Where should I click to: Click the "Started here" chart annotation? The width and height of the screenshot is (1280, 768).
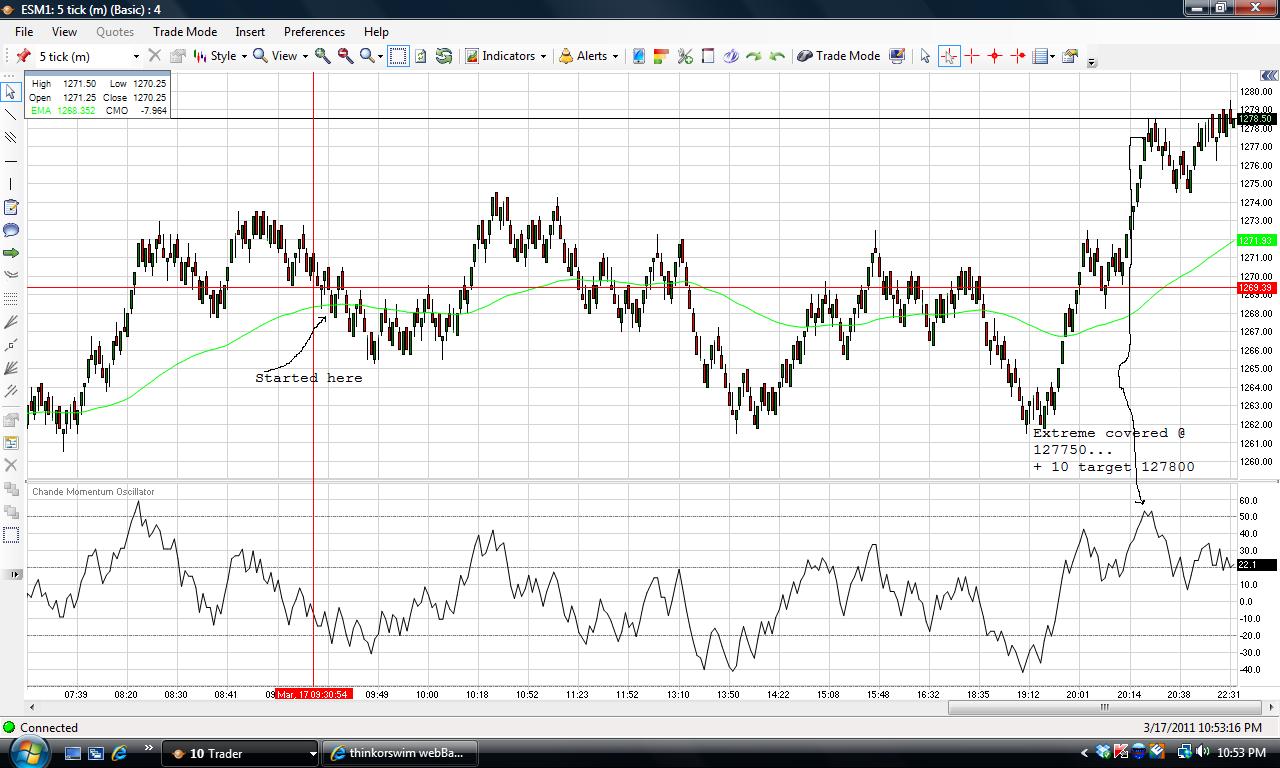309,378
